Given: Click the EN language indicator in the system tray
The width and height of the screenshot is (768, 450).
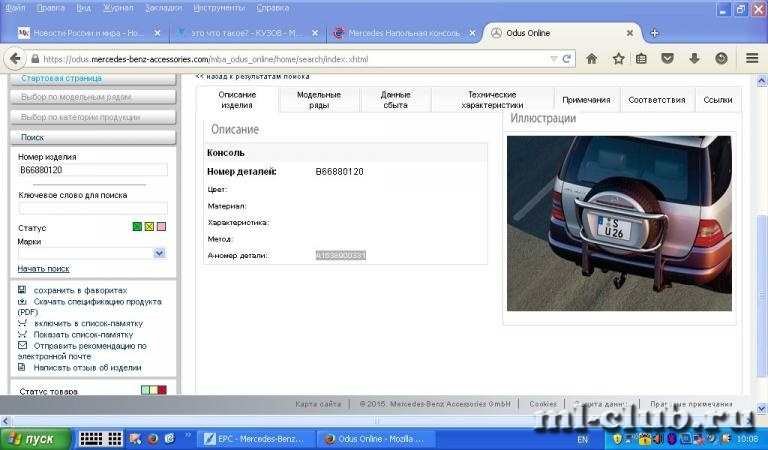Looking at the screenshot, I should 582,439.
